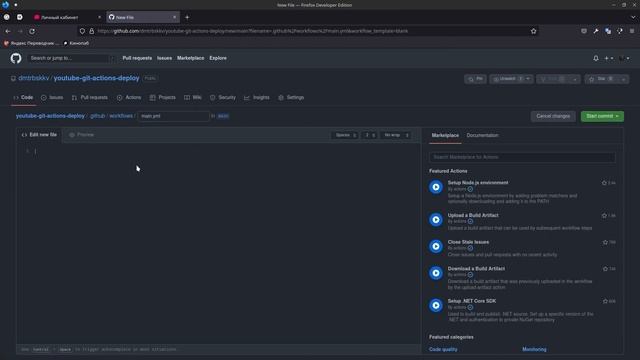
Task: Switch to the Pull requests repository tab
Action: click(90, 98)
